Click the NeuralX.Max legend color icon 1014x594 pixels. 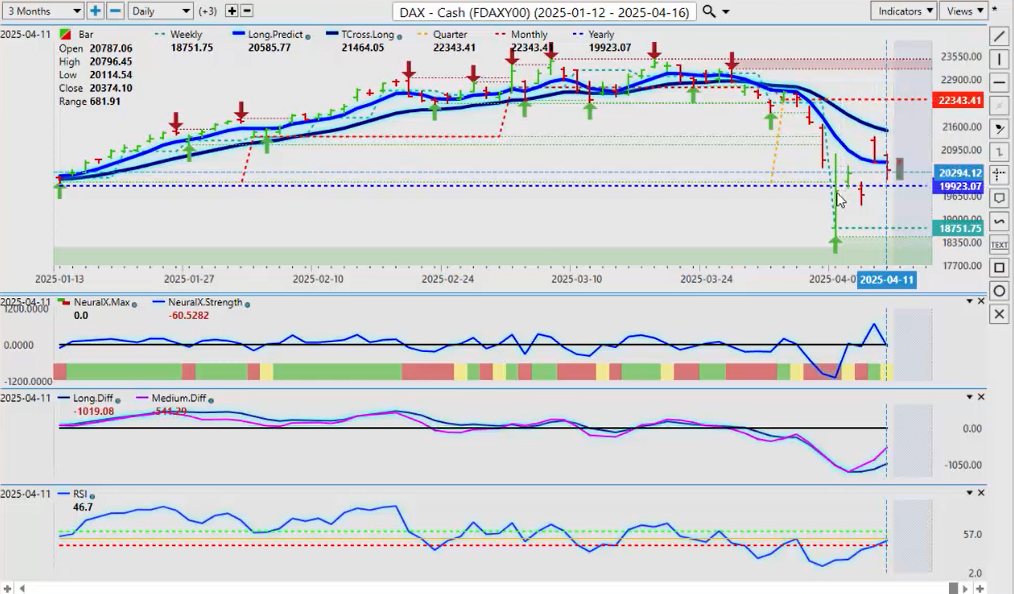[x=65, y=302]
